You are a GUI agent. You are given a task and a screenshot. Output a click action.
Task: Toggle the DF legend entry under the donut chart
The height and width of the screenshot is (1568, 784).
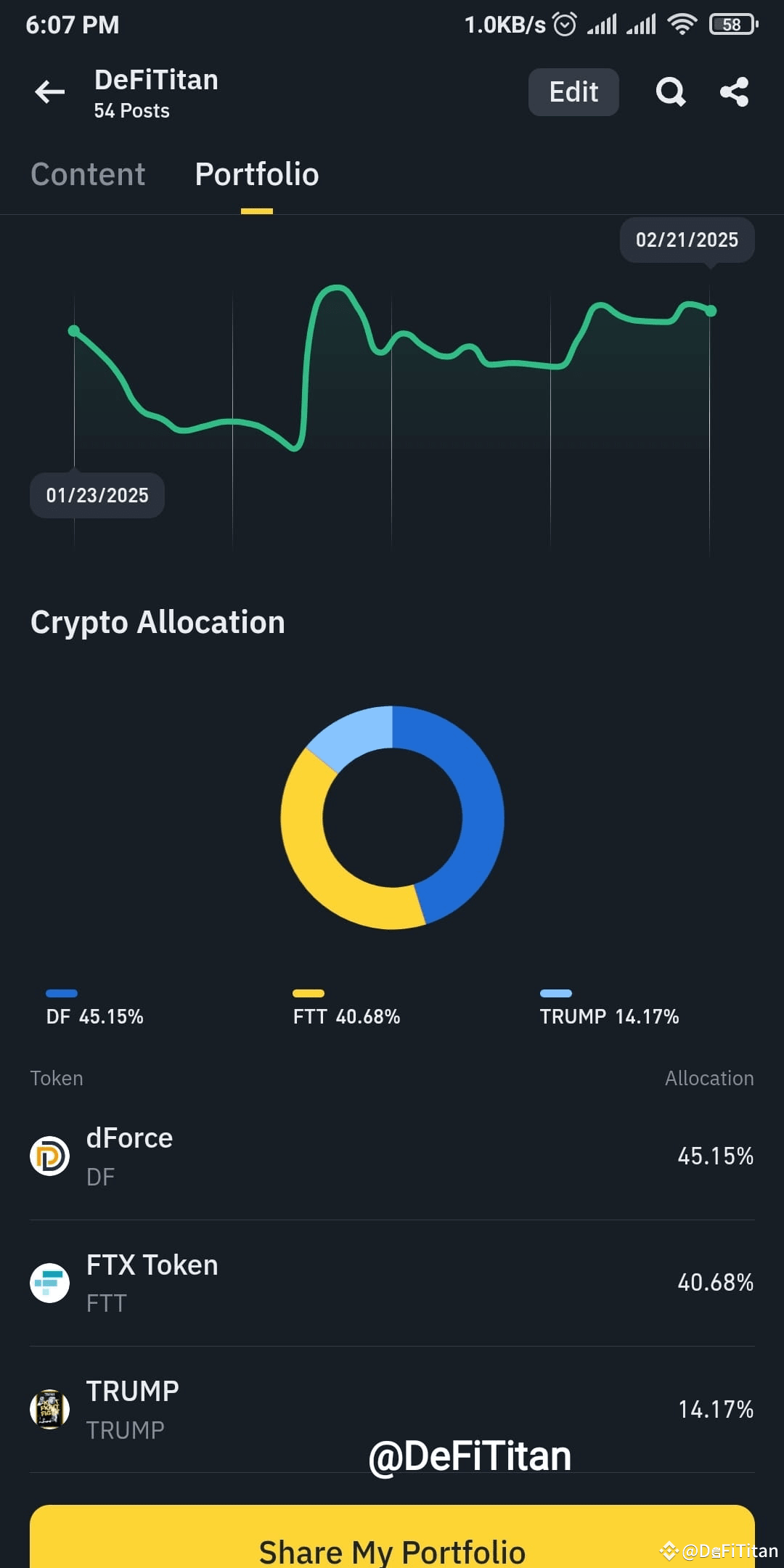[93, 1008]
